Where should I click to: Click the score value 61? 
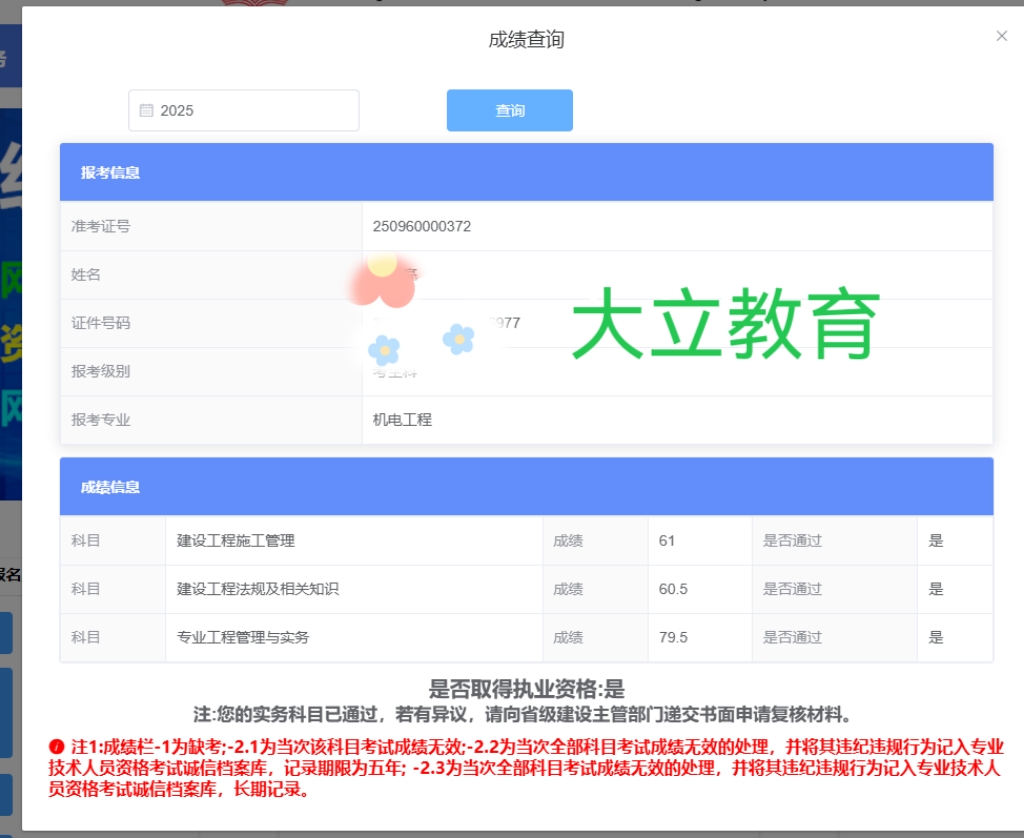(x=666, y=540)
